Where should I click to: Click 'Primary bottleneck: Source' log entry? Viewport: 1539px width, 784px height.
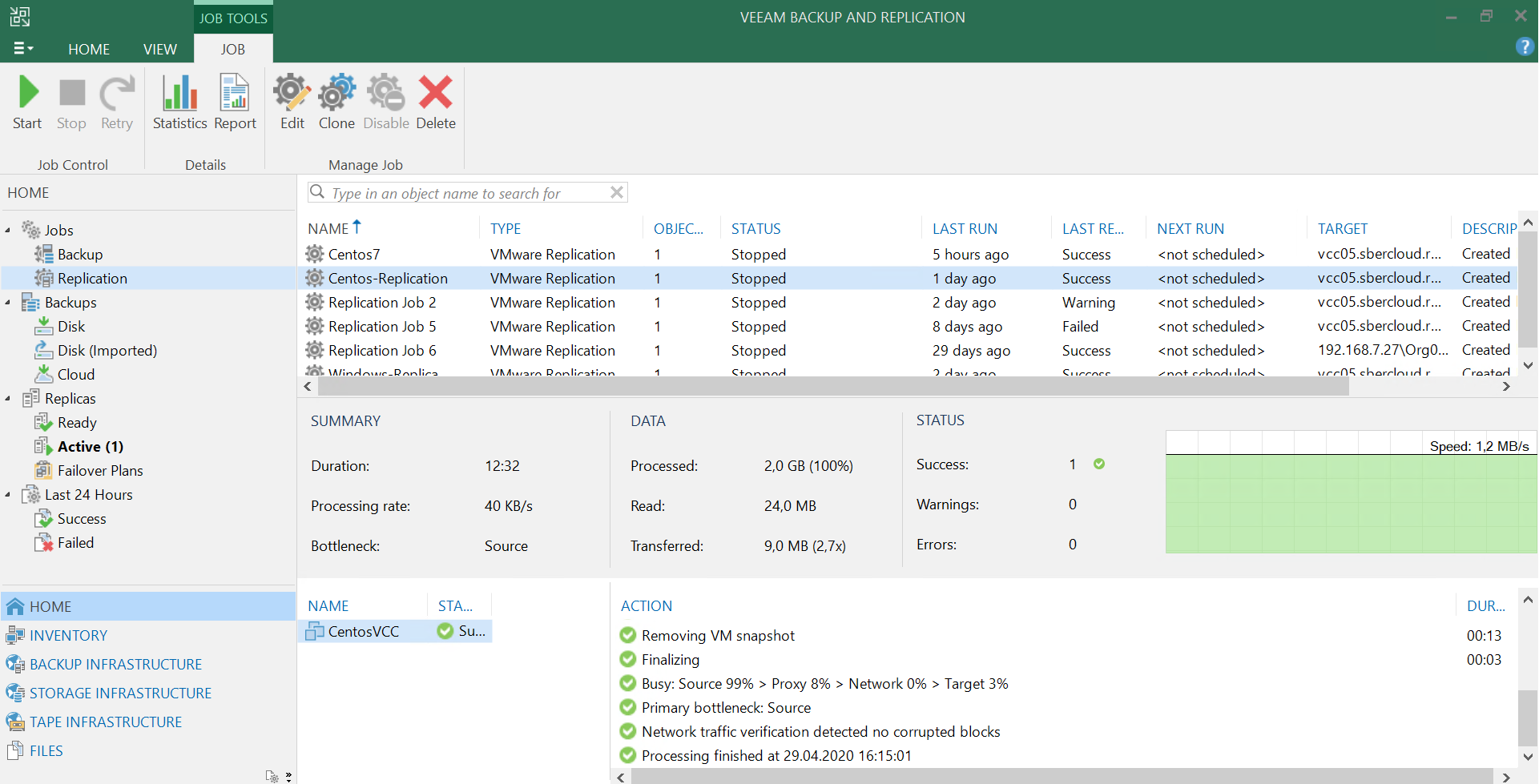(x=715, y=708)
